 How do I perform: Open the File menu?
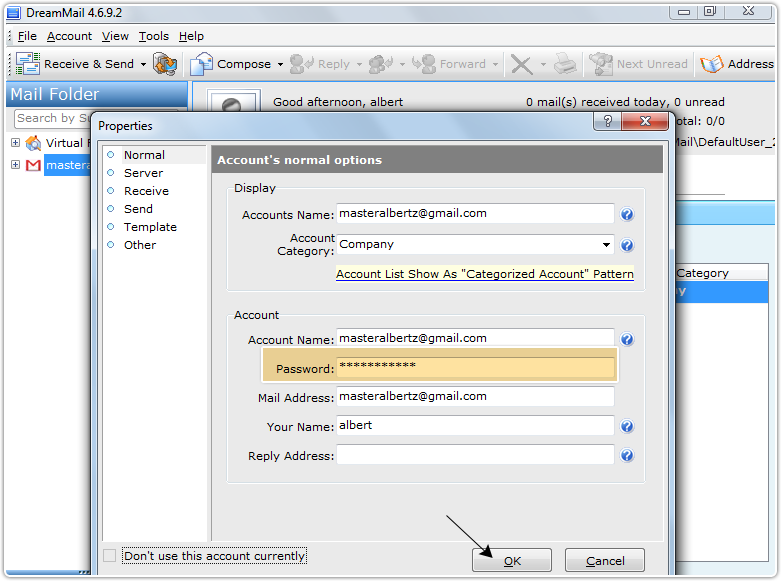[x=27, y=36]
